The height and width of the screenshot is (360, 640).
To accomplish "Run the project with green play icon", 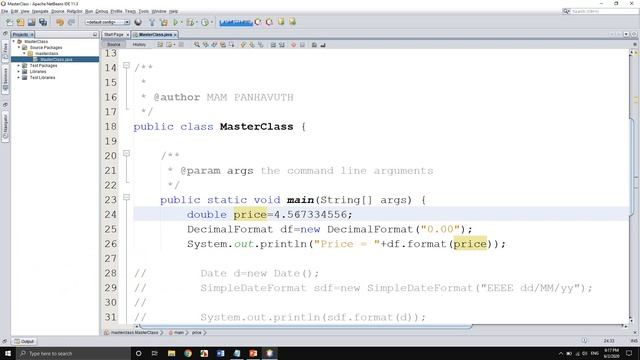I will (x=176, y=22).
